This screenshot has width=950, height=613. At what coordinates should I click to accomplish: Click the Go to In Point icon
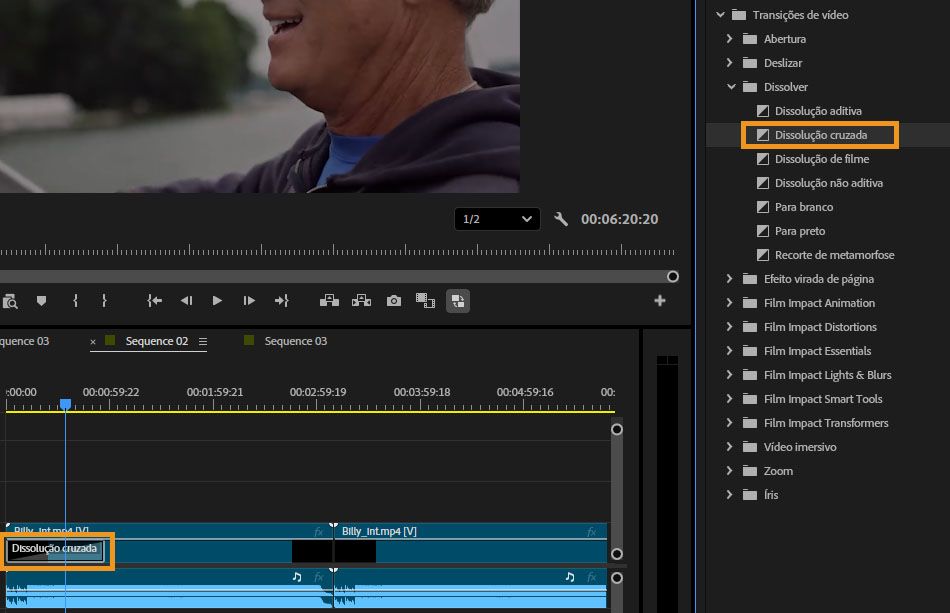(x=155, y=300)
